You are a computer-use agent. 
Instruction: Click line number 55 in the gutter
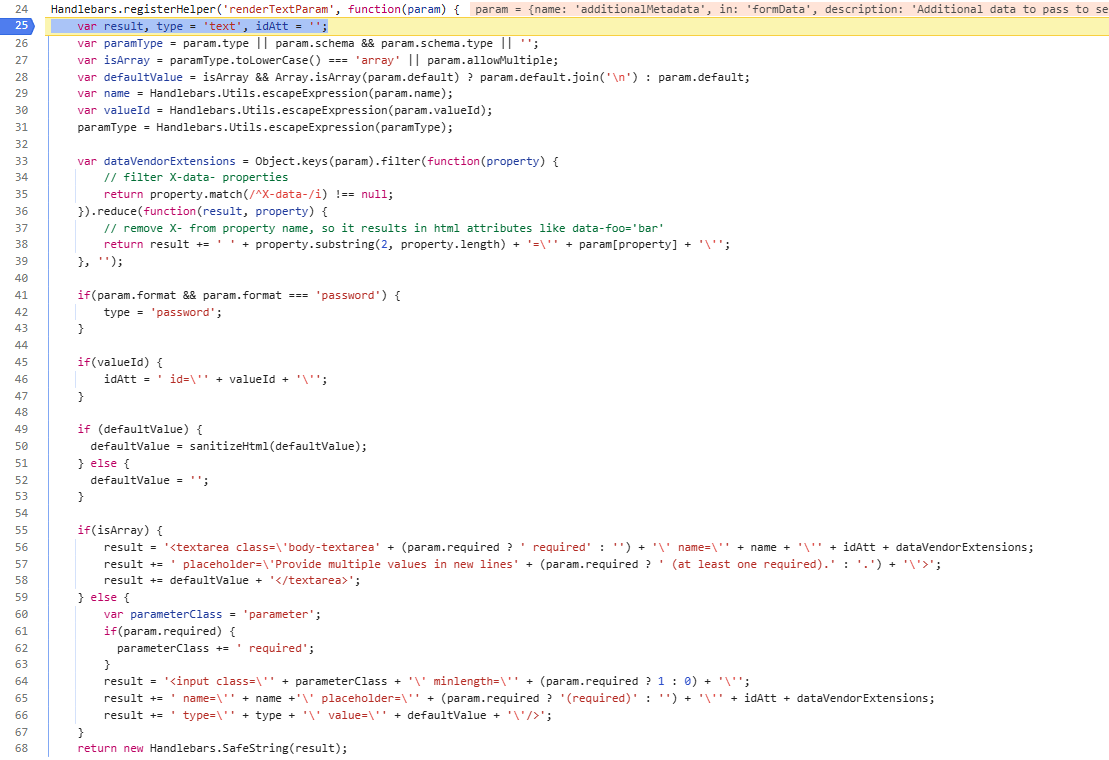click(21, 530)
